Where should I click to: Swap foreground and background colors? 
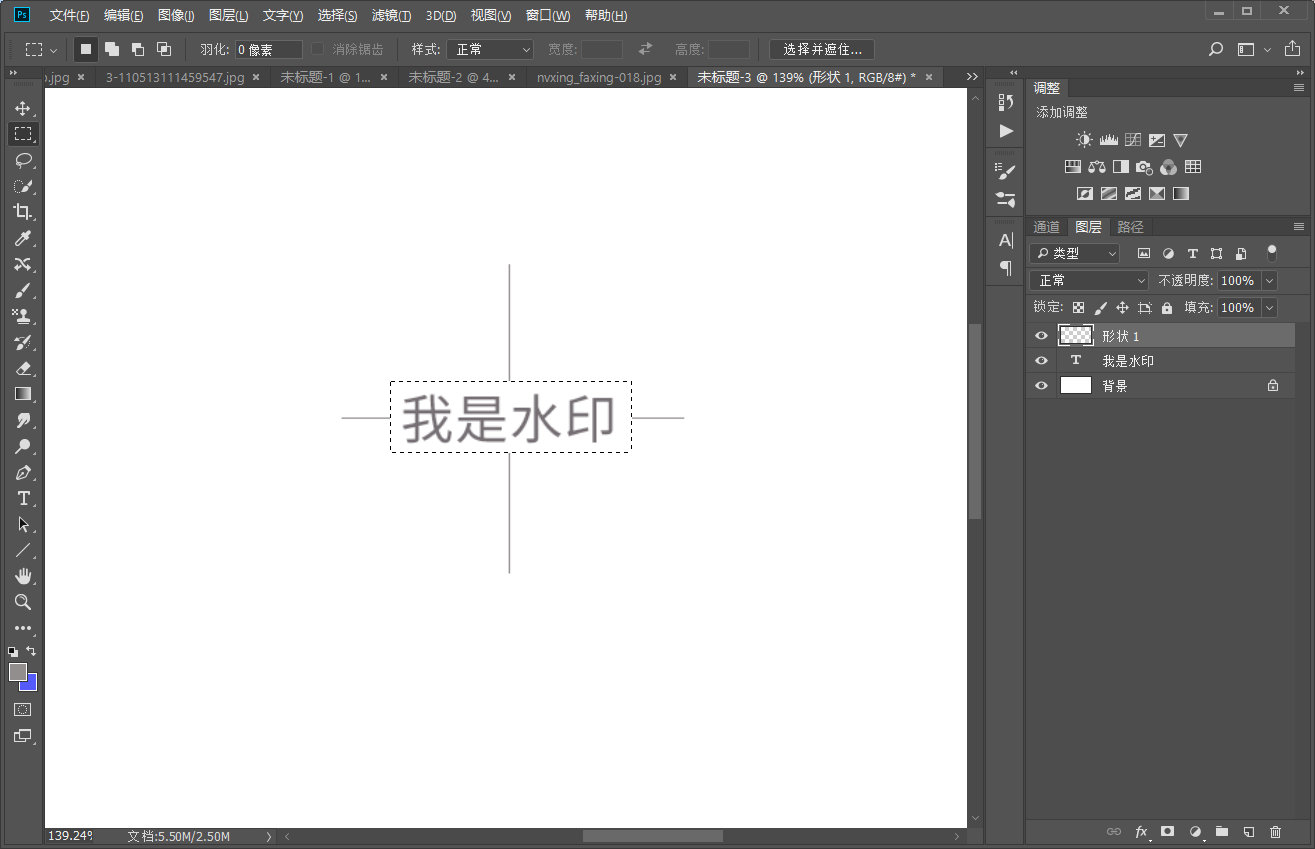tap(32, 651)
